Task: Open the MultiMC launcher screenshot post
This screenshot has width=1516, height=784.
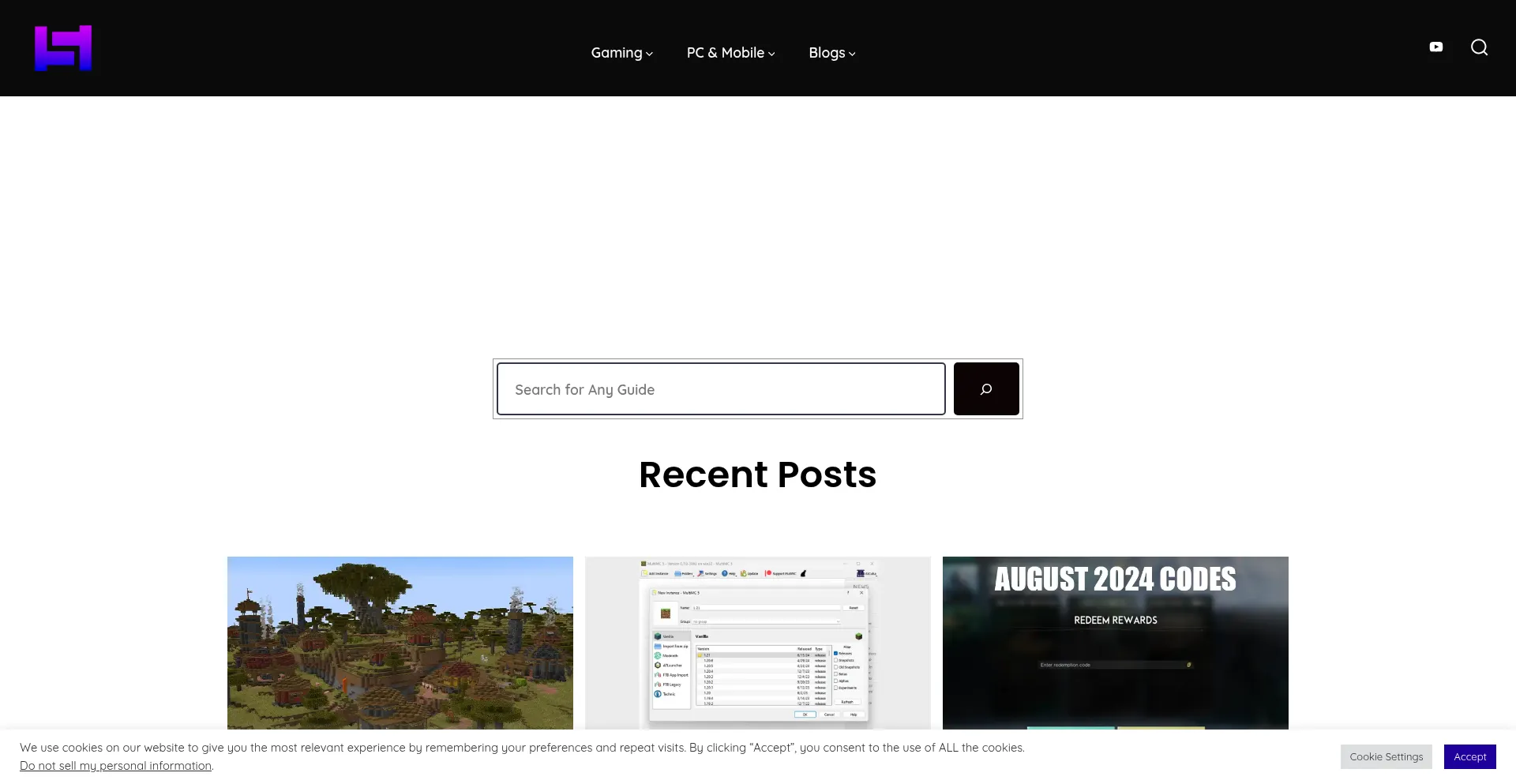Action: (757, 643)
